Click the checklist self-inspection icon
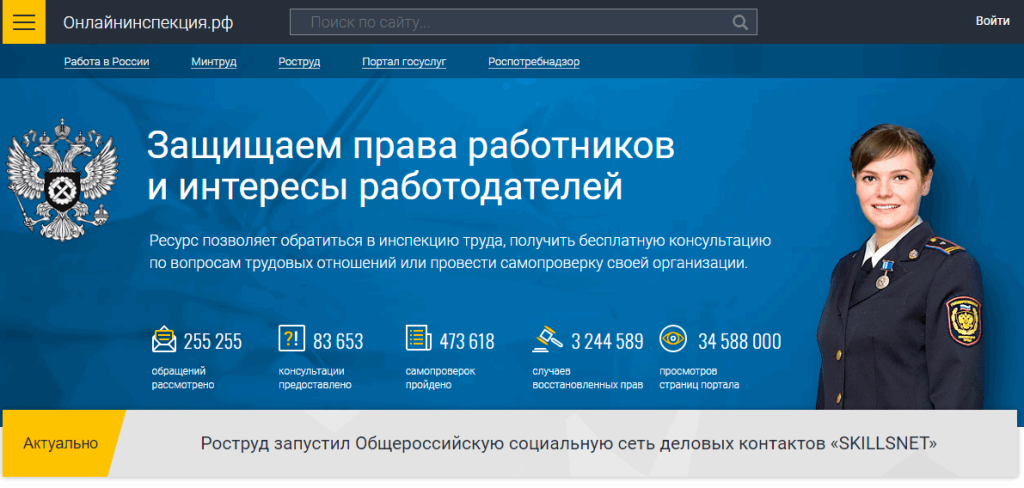1024x488 pixels. click(418, 339)
